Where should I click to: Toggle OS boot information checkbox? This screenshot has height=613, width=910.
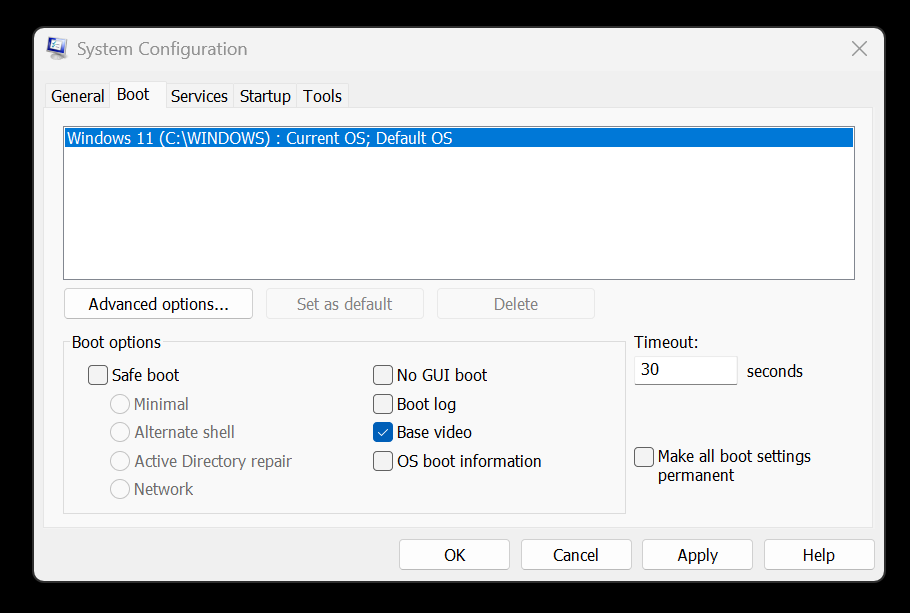[383, 461]
